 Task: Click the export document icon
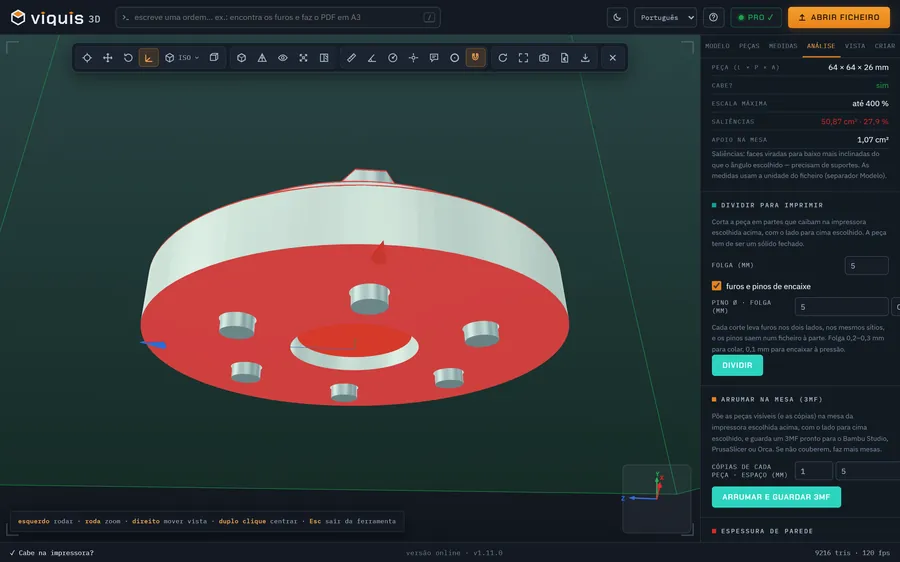565,57
